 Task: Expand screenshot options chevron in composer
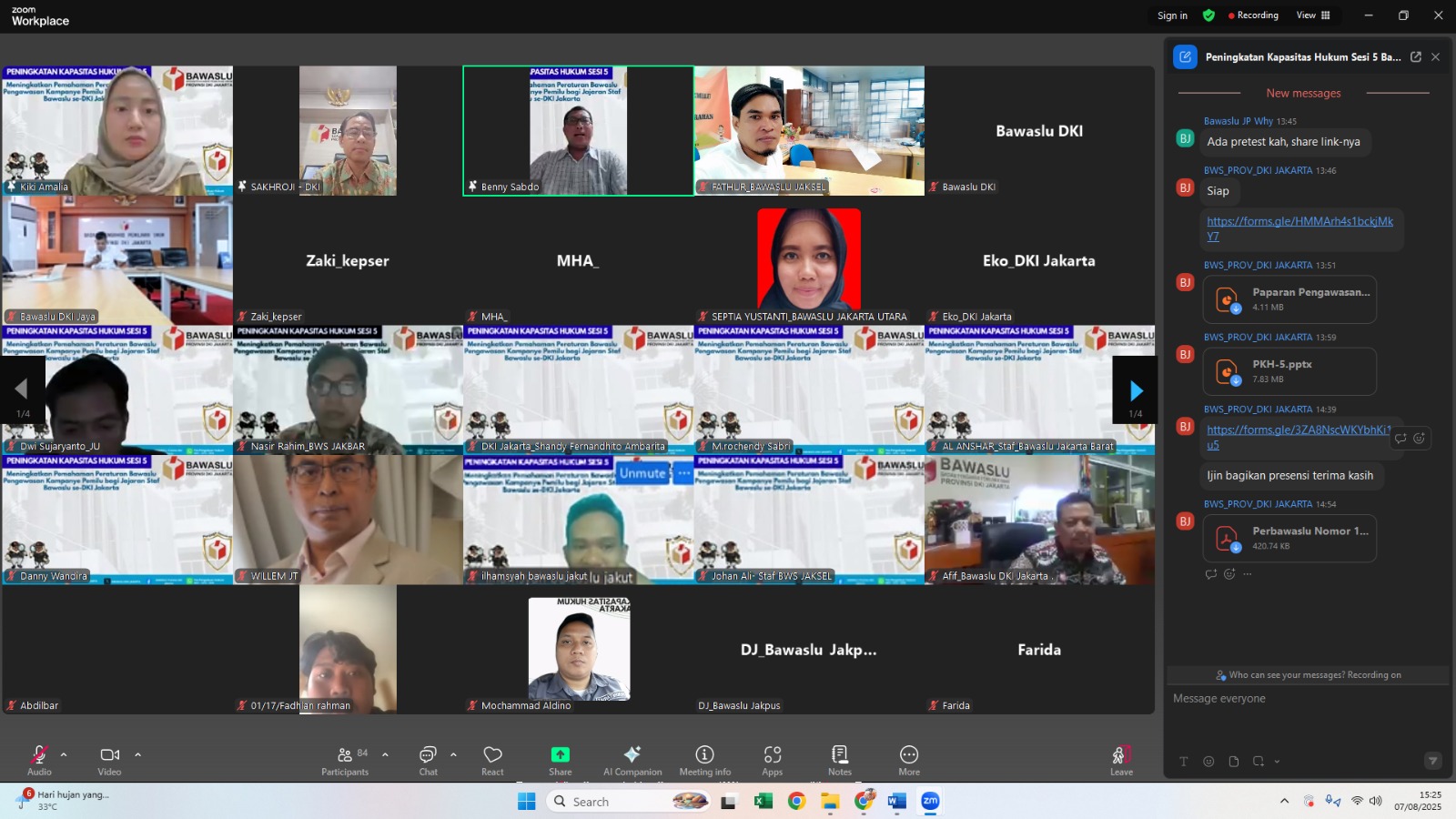point(1277,762)
